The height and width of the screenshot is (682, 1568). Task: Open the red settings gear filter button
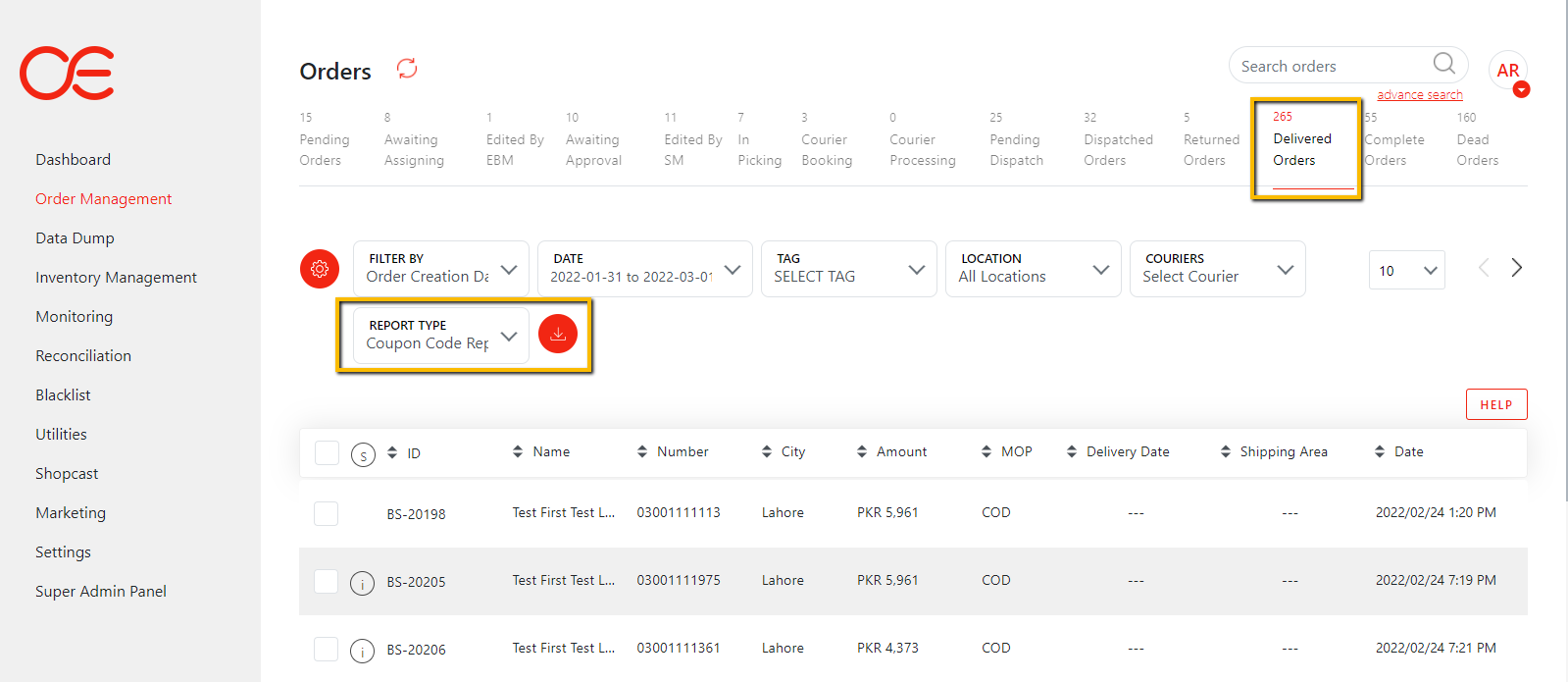(x=320, y=269)
